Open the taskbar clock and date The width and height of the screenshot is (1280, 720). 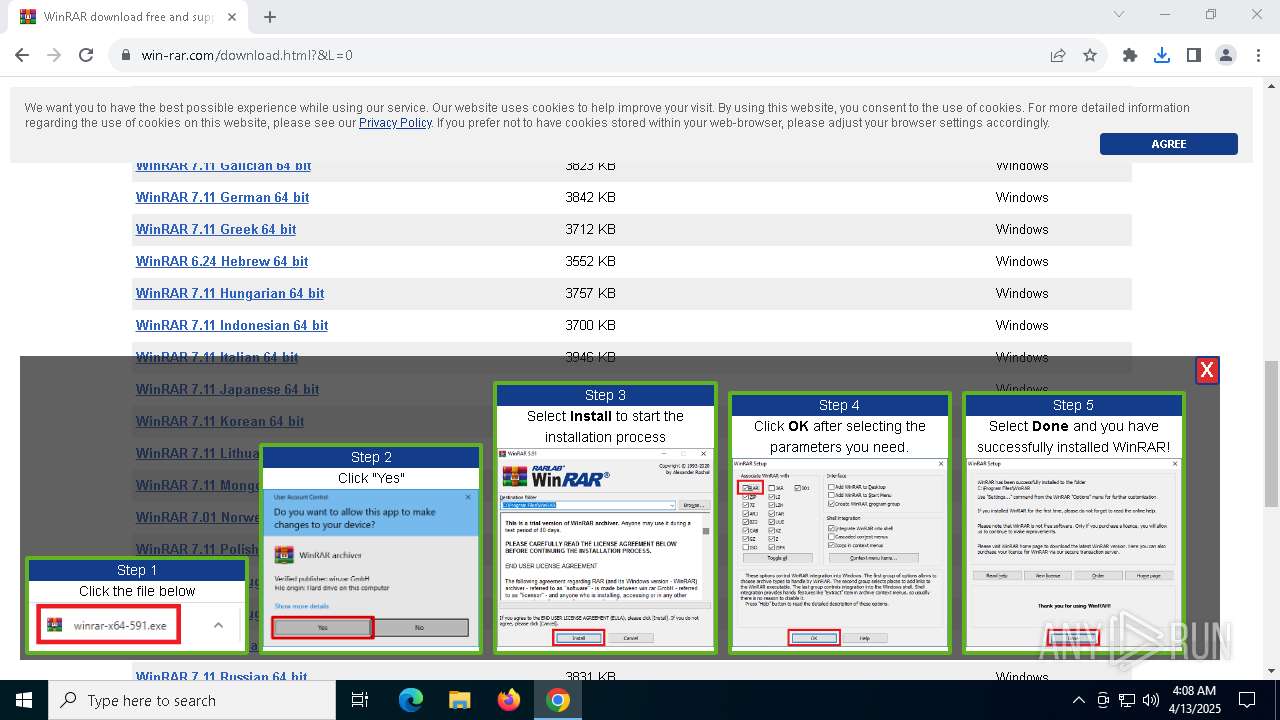point(1193,700)
